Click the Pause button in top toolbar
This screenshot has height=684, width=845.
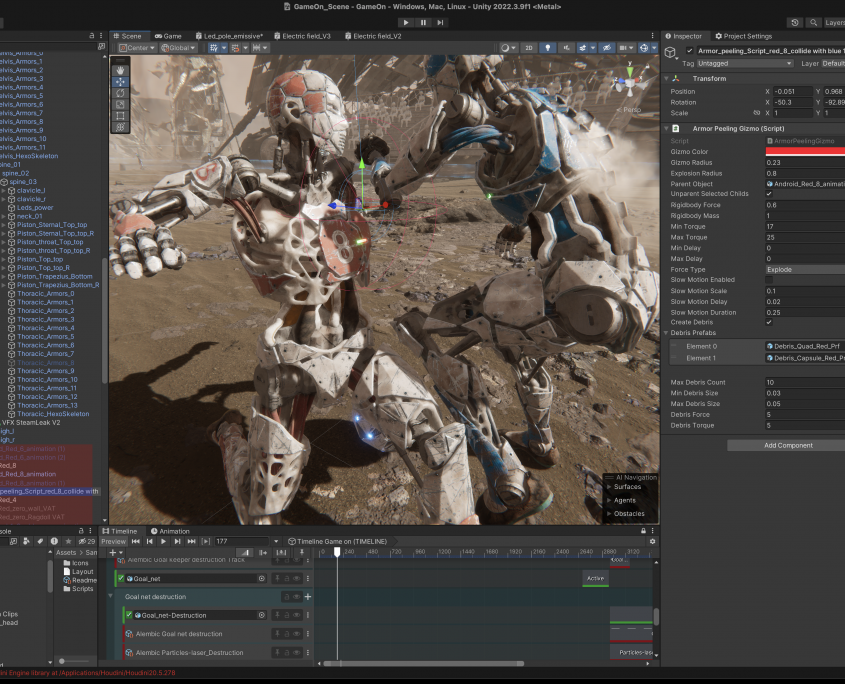click(x=423, y=22)
